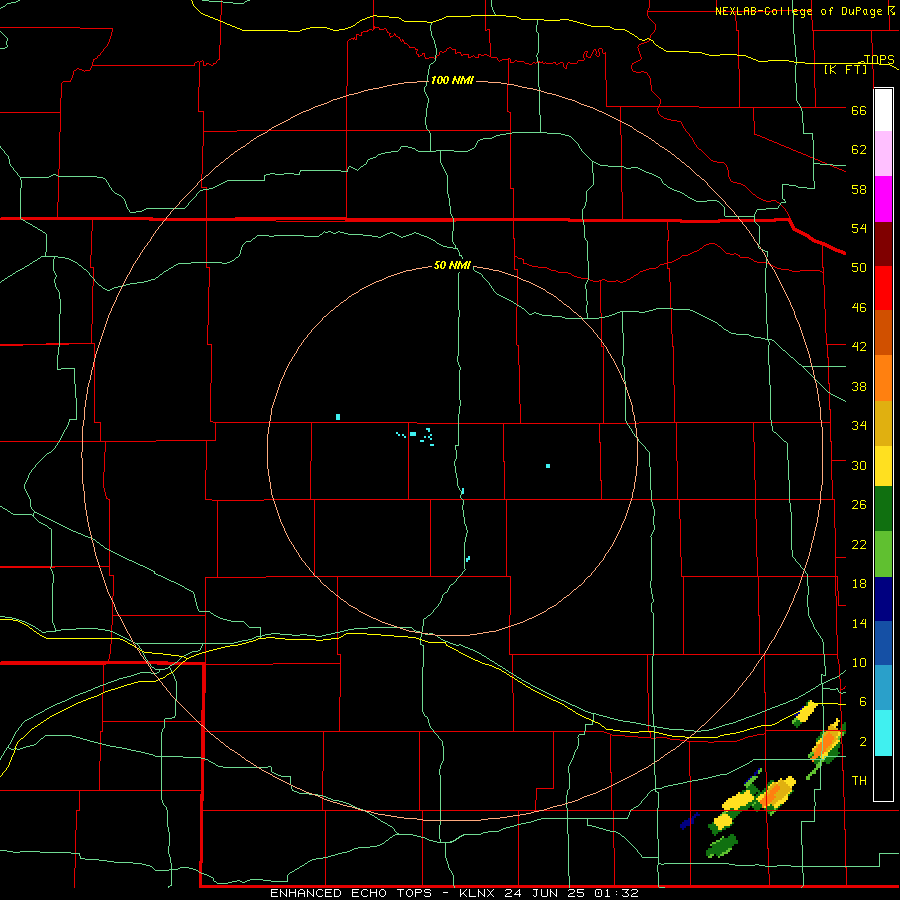The height and width of the screenshot is (900, 900).
Task: Click the 50 legend value
Action: pyautogui.click(x=859, y=268)
